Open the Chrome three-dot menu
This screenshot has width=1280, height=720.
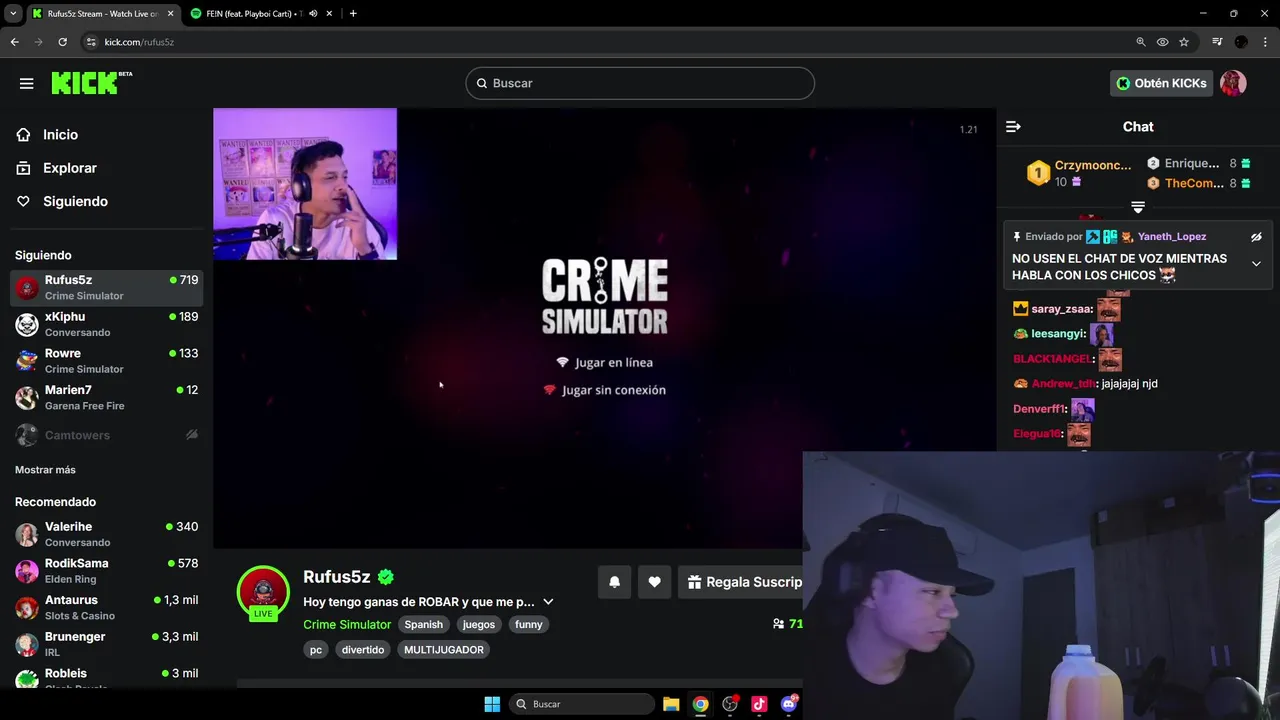pyautogui.click(x=1265, y=42)
